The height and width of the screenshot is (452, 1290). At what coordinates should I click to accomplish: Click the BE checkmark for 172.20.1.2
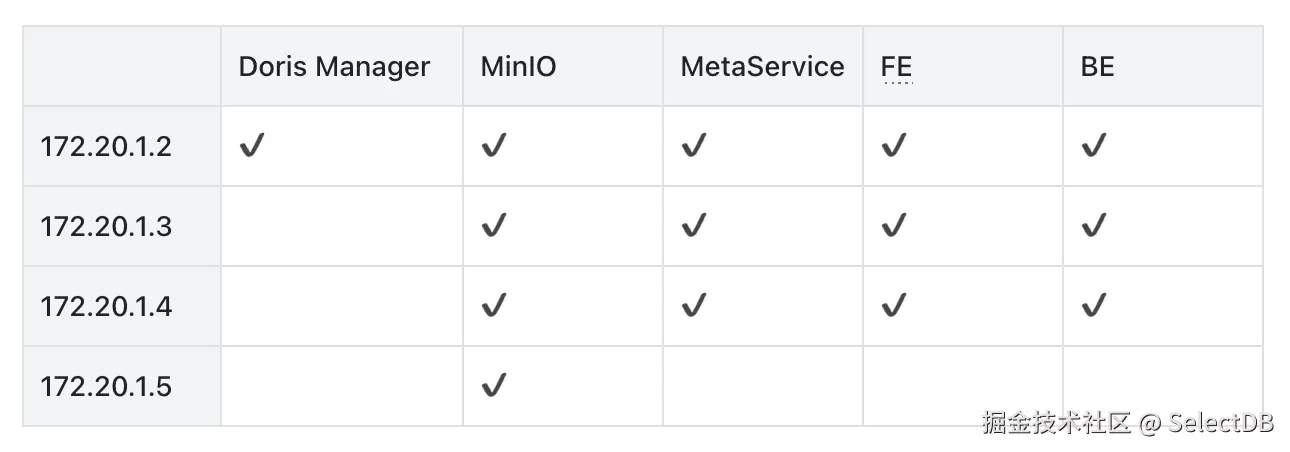[x=1093, y=147]
